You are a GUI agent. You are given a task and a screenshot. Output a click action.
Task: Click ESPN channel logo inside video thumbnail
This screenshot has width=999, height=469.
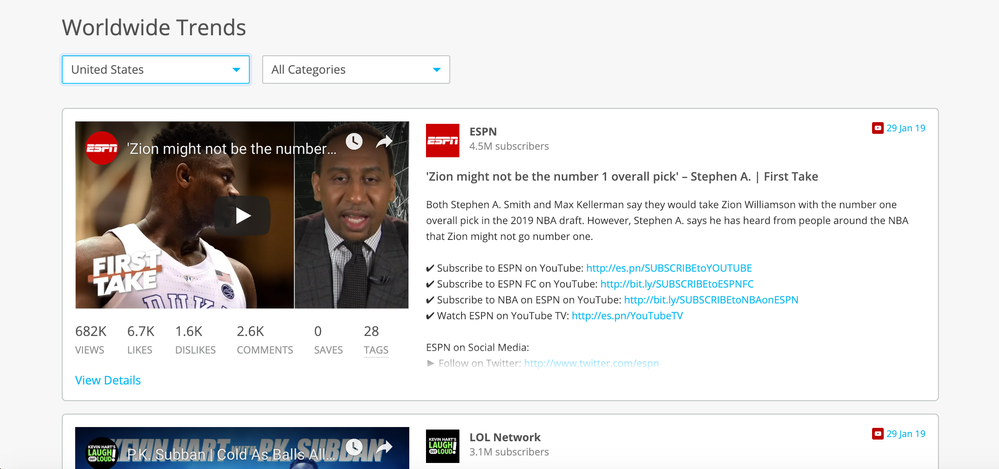pyautogui.click(x=102, y=148)
